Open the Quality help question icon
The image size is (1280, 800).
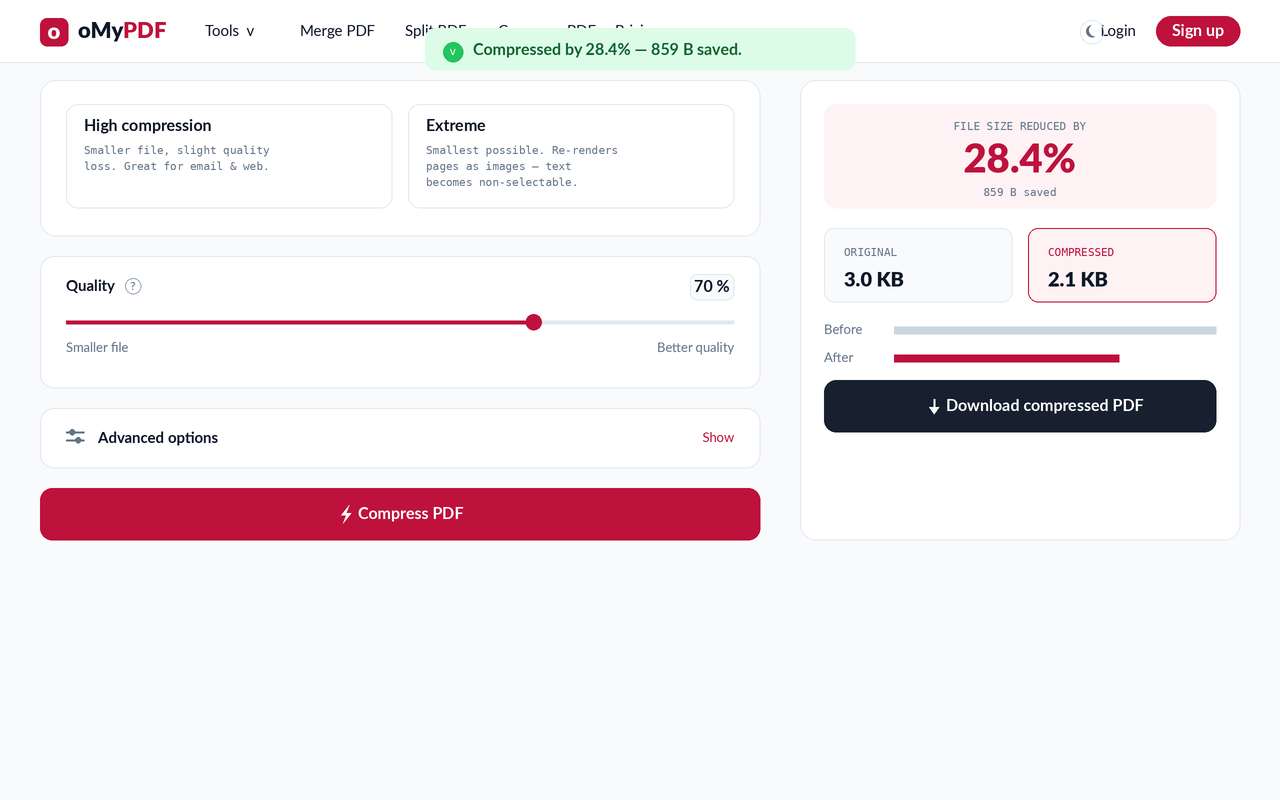[x=133, y=286]
